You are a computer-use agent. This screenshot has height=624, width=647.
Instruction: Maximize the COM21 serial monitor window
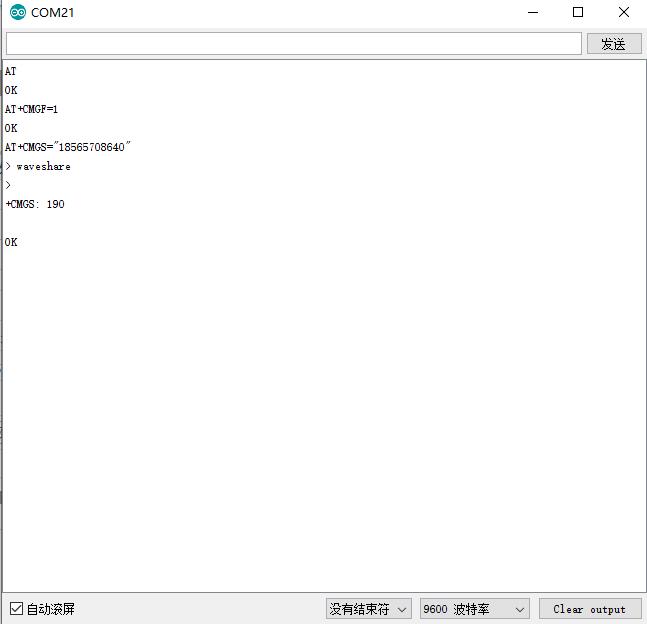click(578, 12)
